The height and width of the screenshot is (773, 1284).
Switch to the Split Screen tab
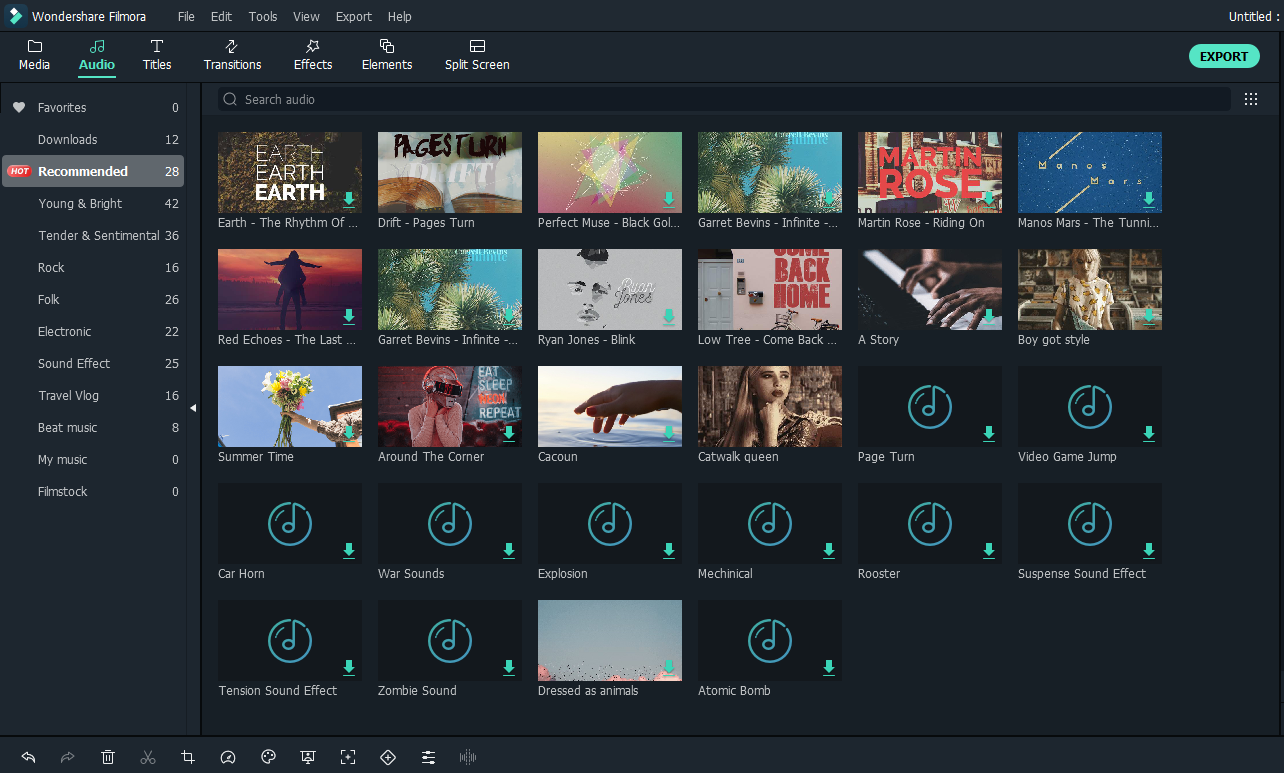pos(477,56)
